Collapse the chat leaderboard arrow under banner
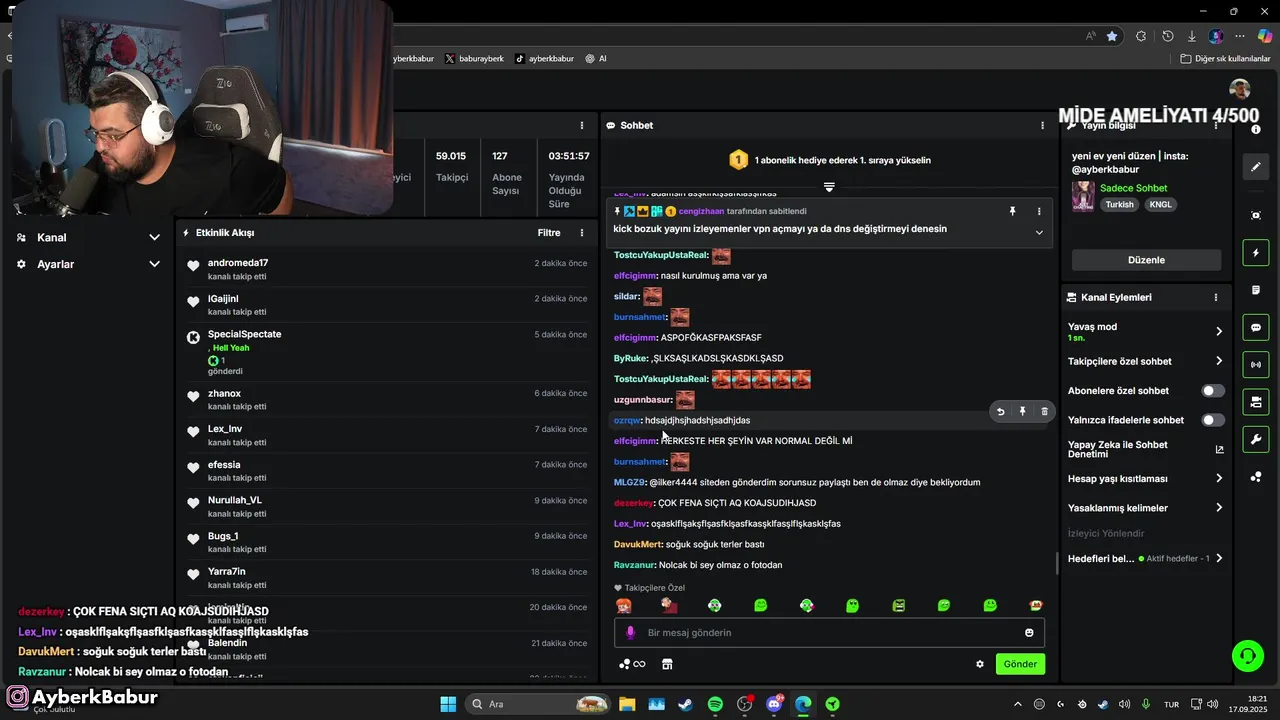Image resolution: width=1280 pixels, height=720 pixels. 829,187
